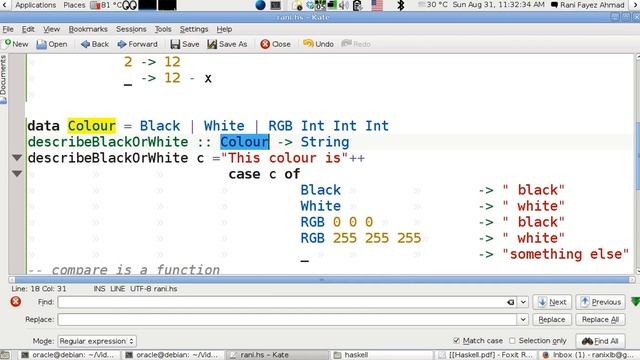The image size is (640, 360).
Task: Close the search bar with red X
Action: [16, 302]
